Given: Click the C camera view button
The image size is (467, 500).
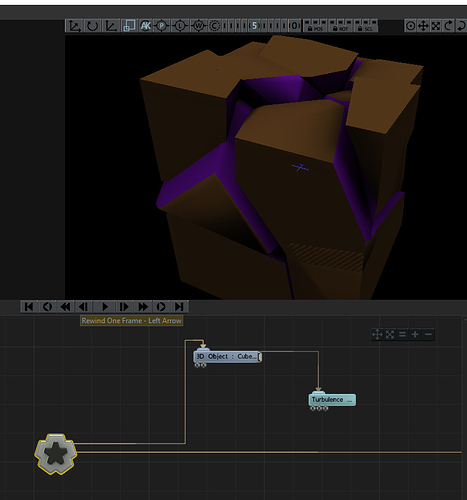Looking at the screenshot, I should [214, 26].
